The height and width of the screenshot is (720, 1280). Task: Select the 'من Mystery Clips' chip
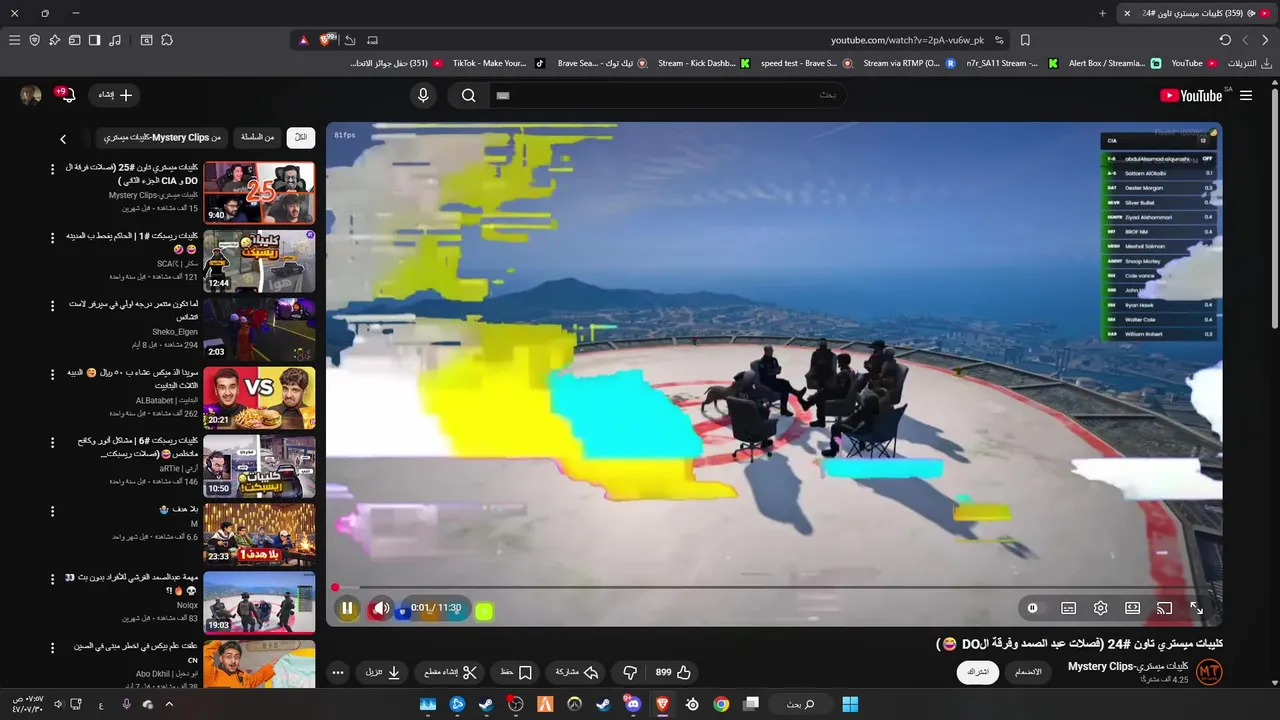tap(162, 137)
